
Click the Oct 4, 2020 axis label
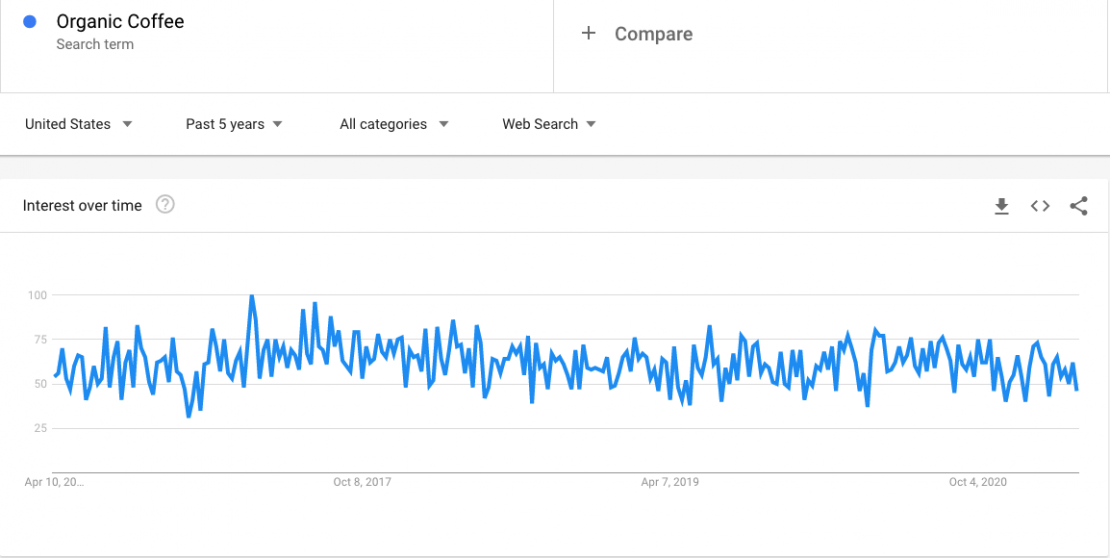pos(978,482)
